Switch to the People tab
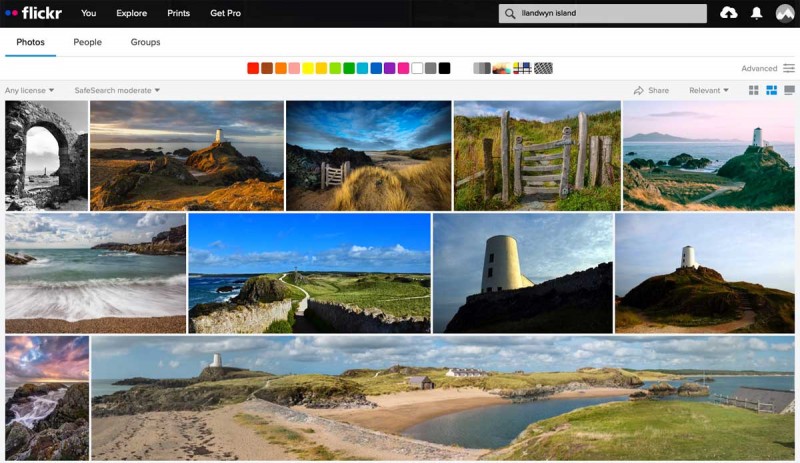The image size is (800, 463). point(87,42)
